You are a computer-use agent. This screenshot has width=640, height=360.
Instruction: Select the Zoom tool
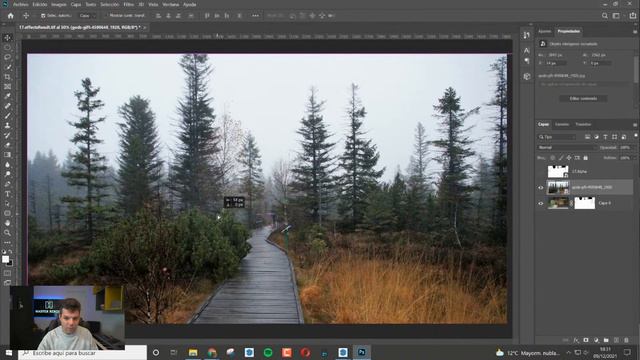[x=7, y=233]
